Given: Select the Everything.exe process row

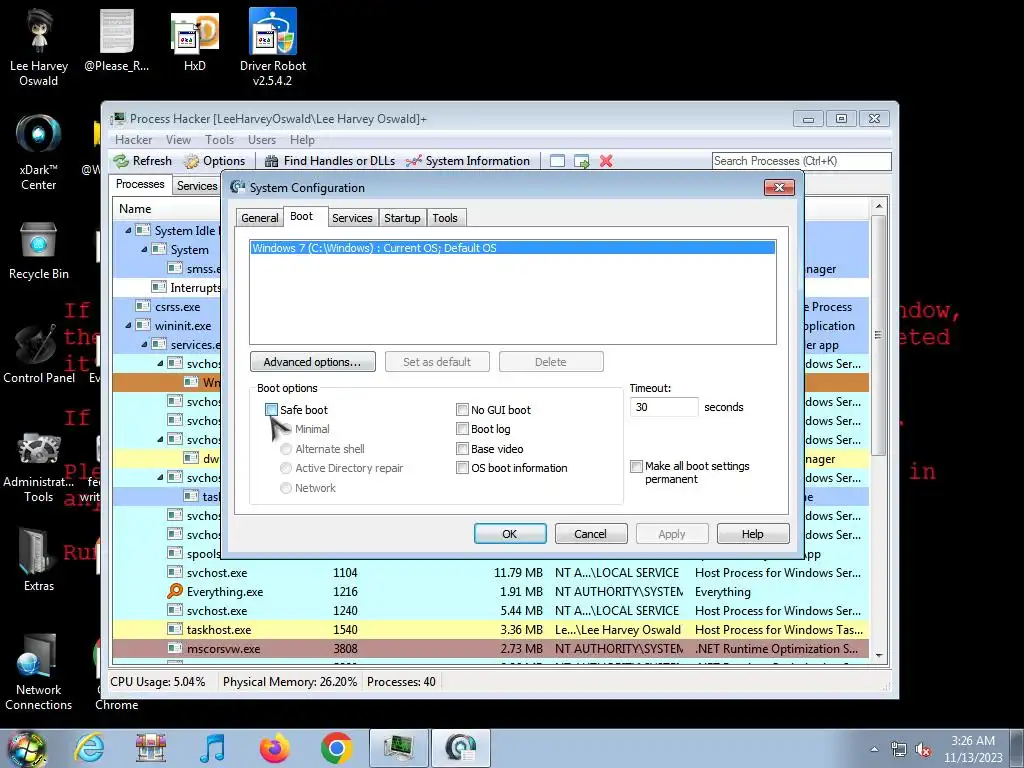Looking at the screenshot, I should [490, 592].
